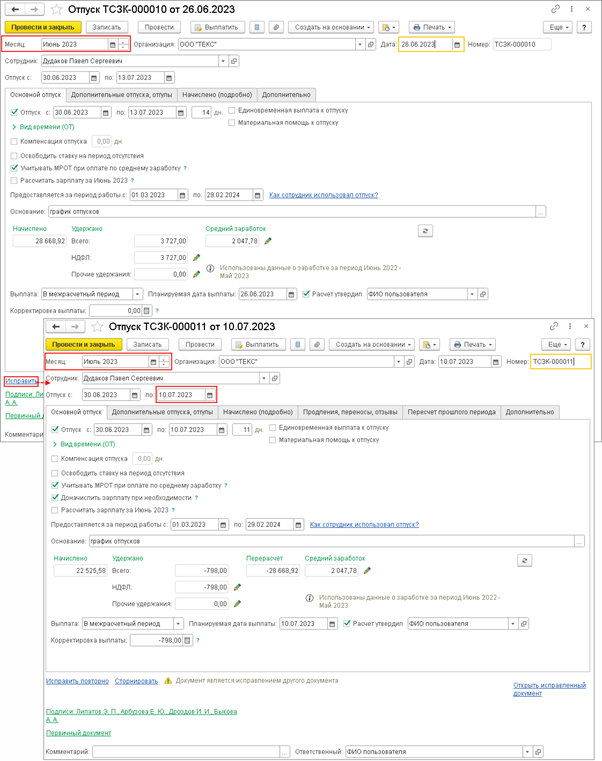Toggle 'Доначислить зарплату при необходимости' checkbox
602x761 pixels.
coord(55,497)
